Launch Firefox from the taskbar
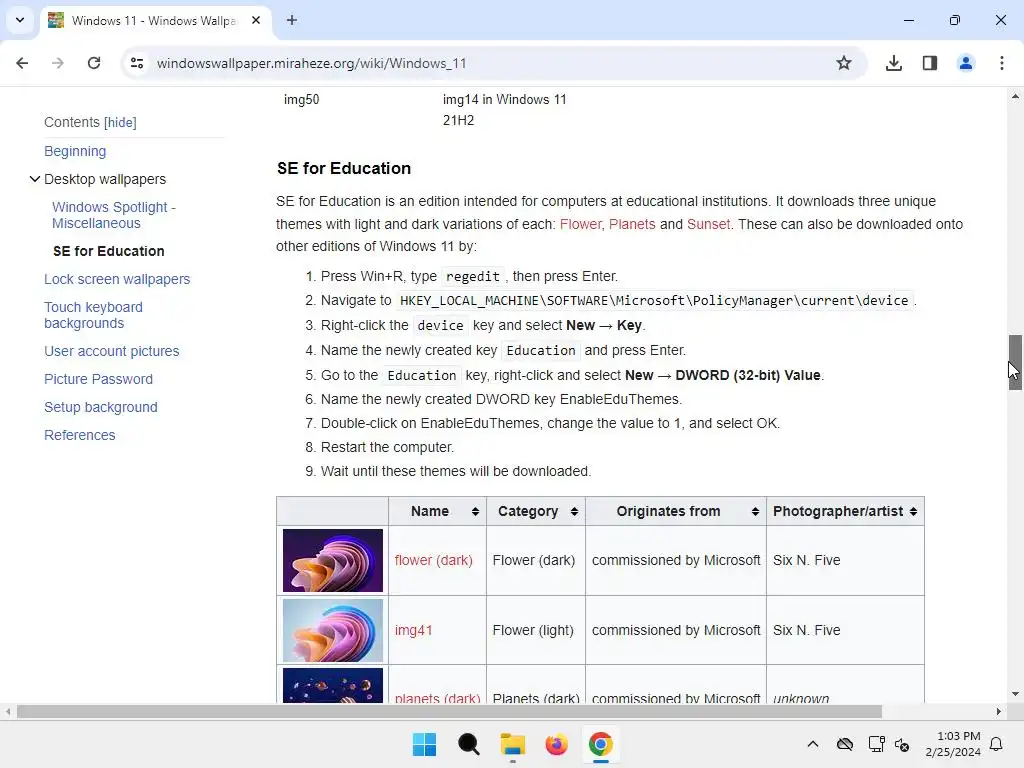 (556, 744)
